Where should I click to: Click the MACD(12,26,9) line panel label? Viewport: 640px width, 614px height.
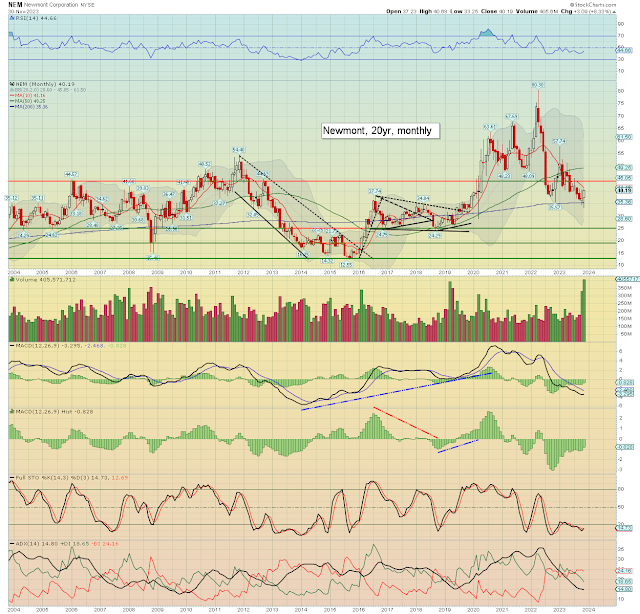[68, 346]
